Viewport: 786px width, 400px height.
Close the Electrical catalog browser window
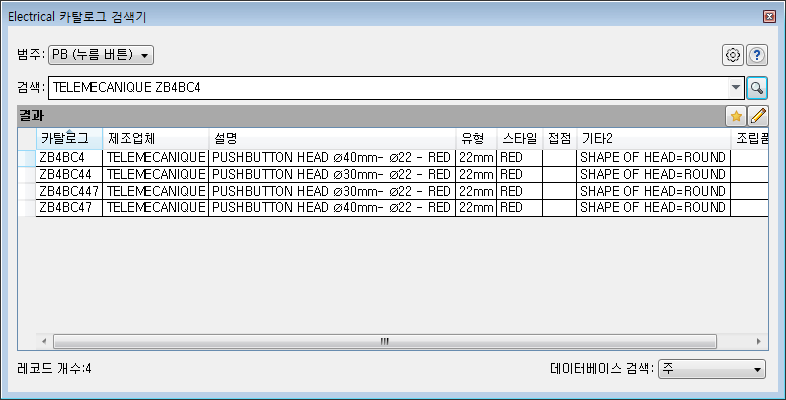769,17
